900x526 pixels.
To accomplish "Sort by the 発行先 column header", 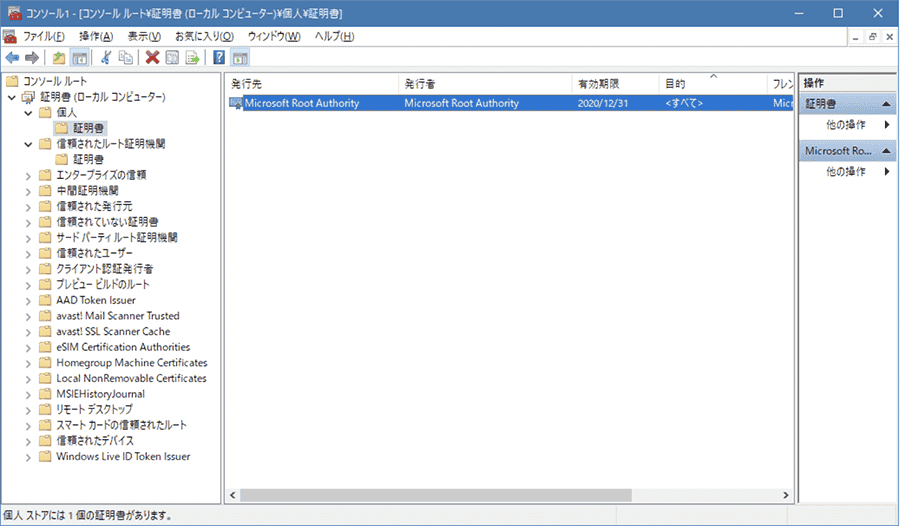I will coord(312,84).
